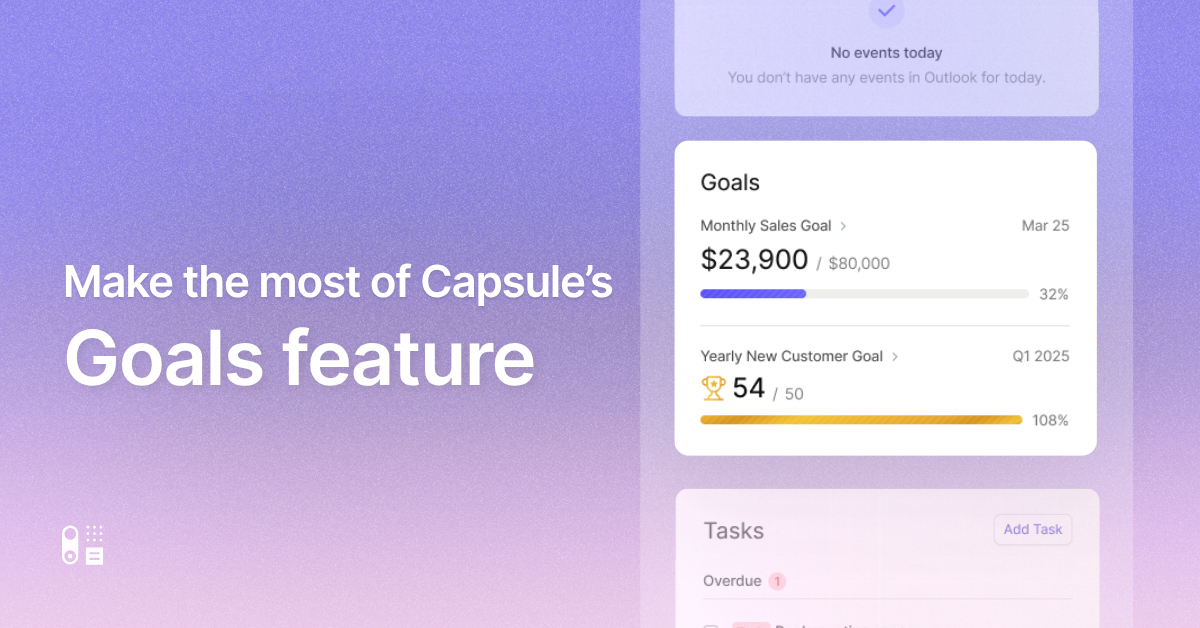Click the 32% sales progress bar

point(865,293)
